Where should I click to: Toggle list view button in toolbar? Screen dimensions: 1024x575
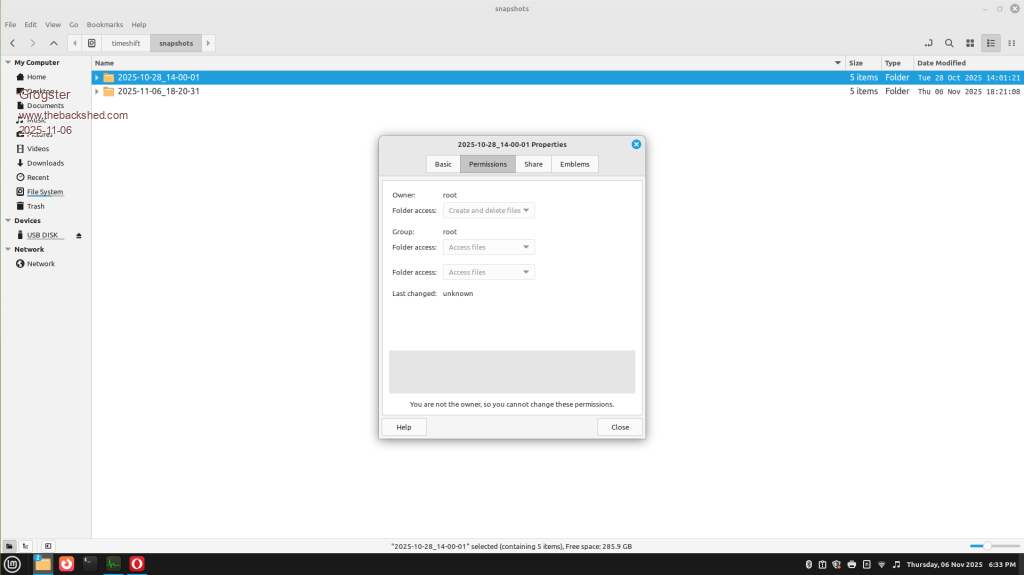pos(990,43)
